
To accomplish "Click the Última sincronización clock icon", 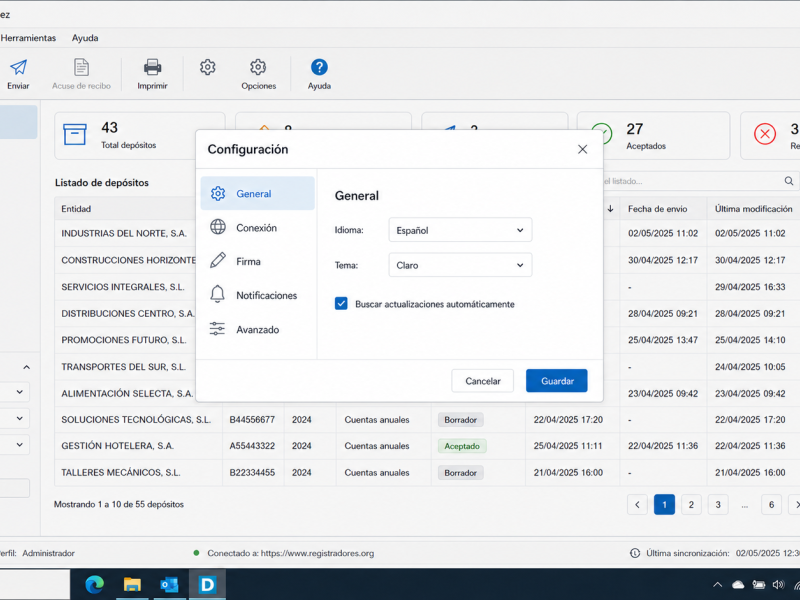I will click(x=635, y=553).
